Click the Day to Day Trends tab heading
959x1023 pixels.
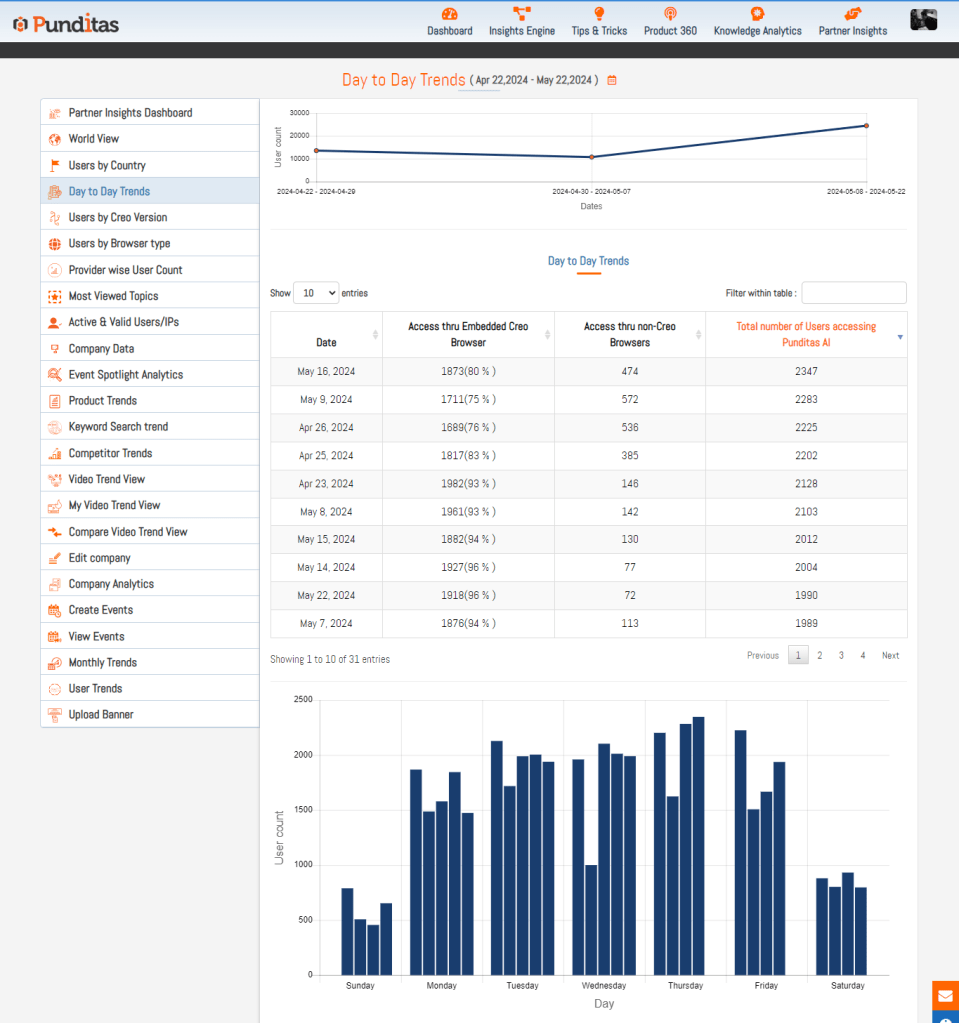tap(588, 261)
